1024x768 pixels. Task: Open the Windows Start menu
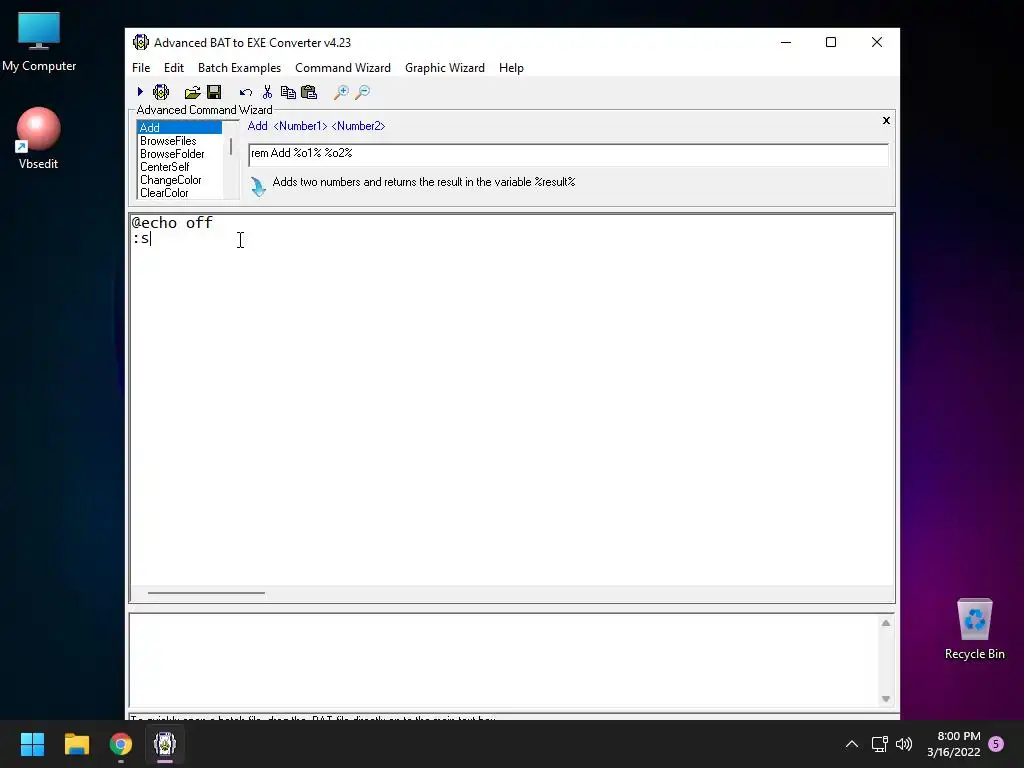pos(32,744)
